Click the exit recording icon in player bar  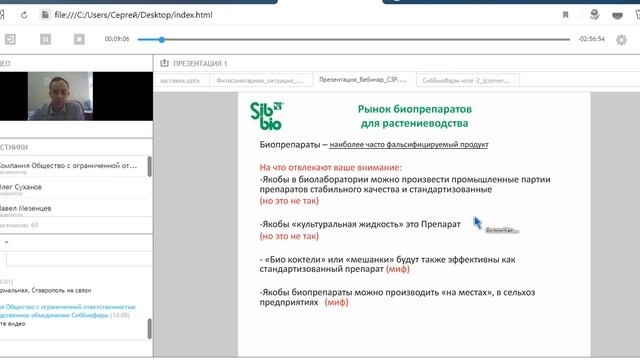[10, 39]
